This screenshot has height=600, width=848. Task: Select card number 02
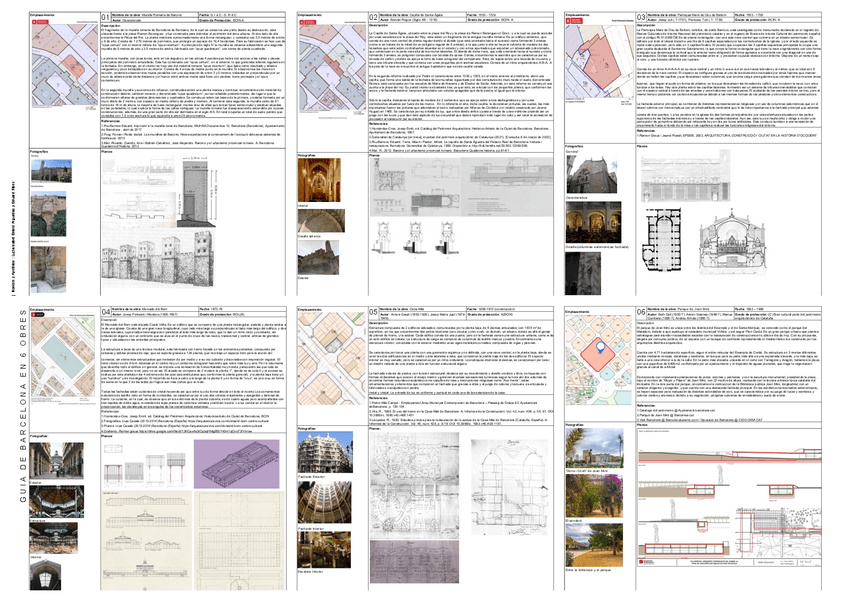tap(373, 17)
